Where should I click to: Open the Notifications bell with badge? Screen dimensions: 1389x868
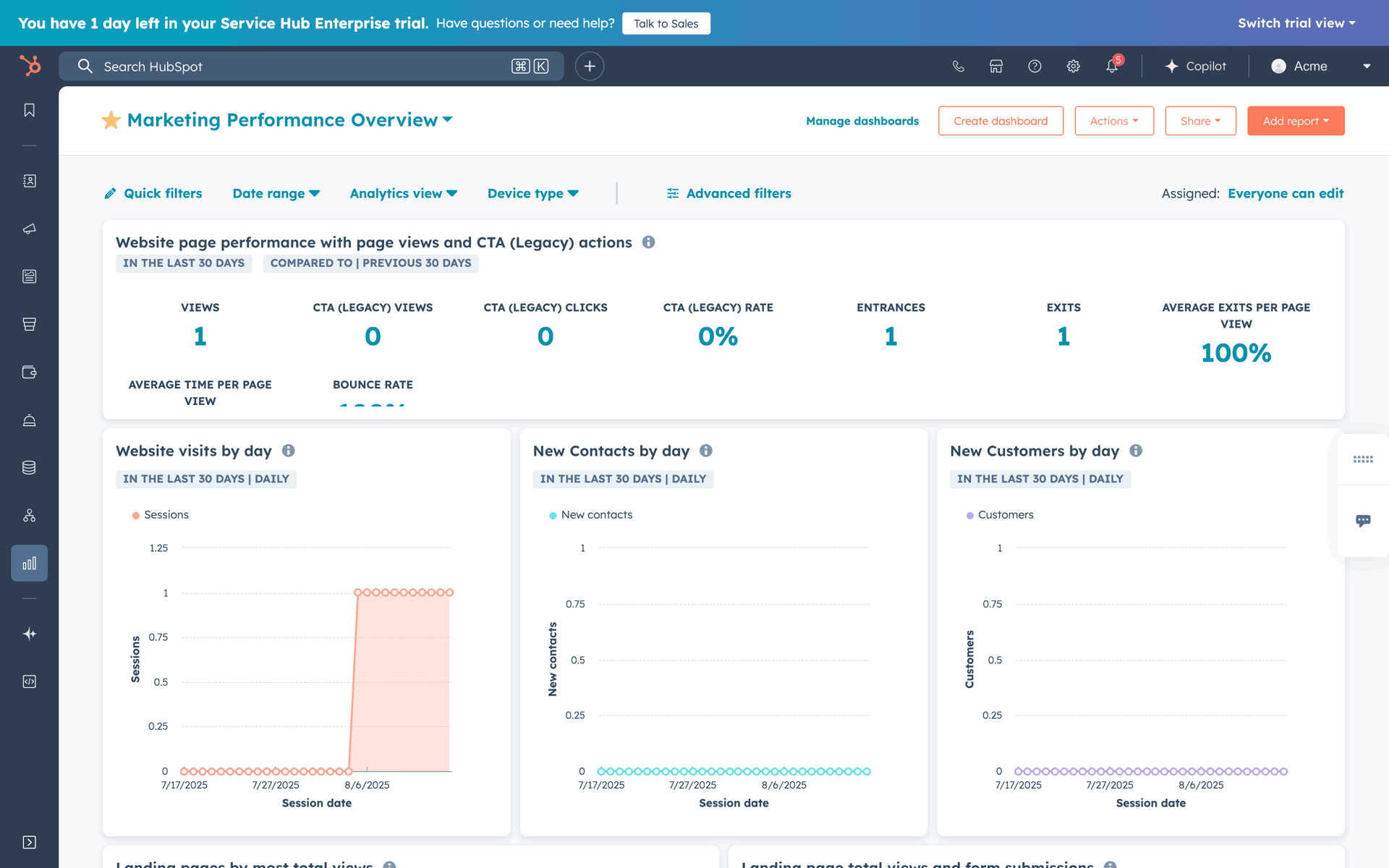point(1113,66)
